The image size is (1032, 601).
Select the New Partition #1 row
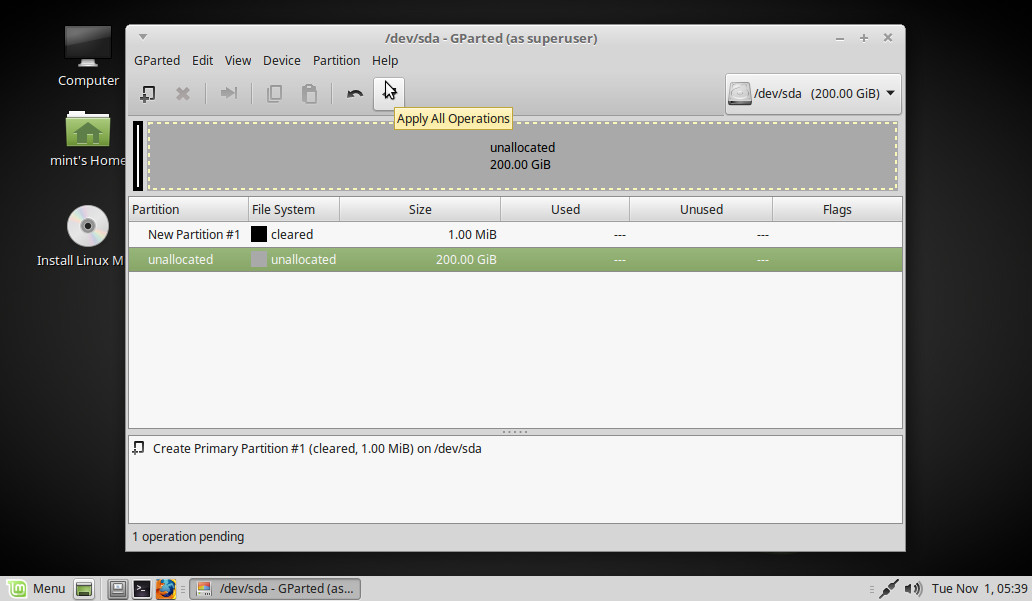coord(194,235)
